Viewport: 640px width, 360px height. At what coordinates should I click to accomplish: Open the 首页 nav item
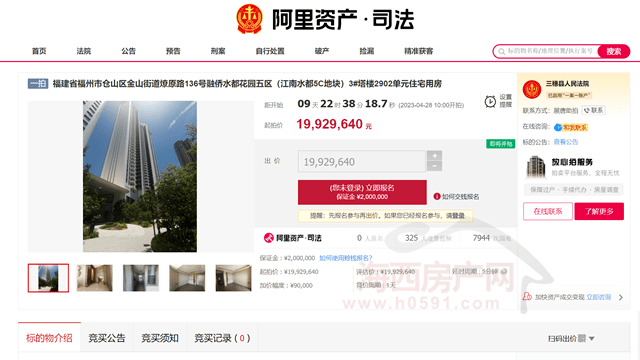pyautogui.click(x=39, y=51)
